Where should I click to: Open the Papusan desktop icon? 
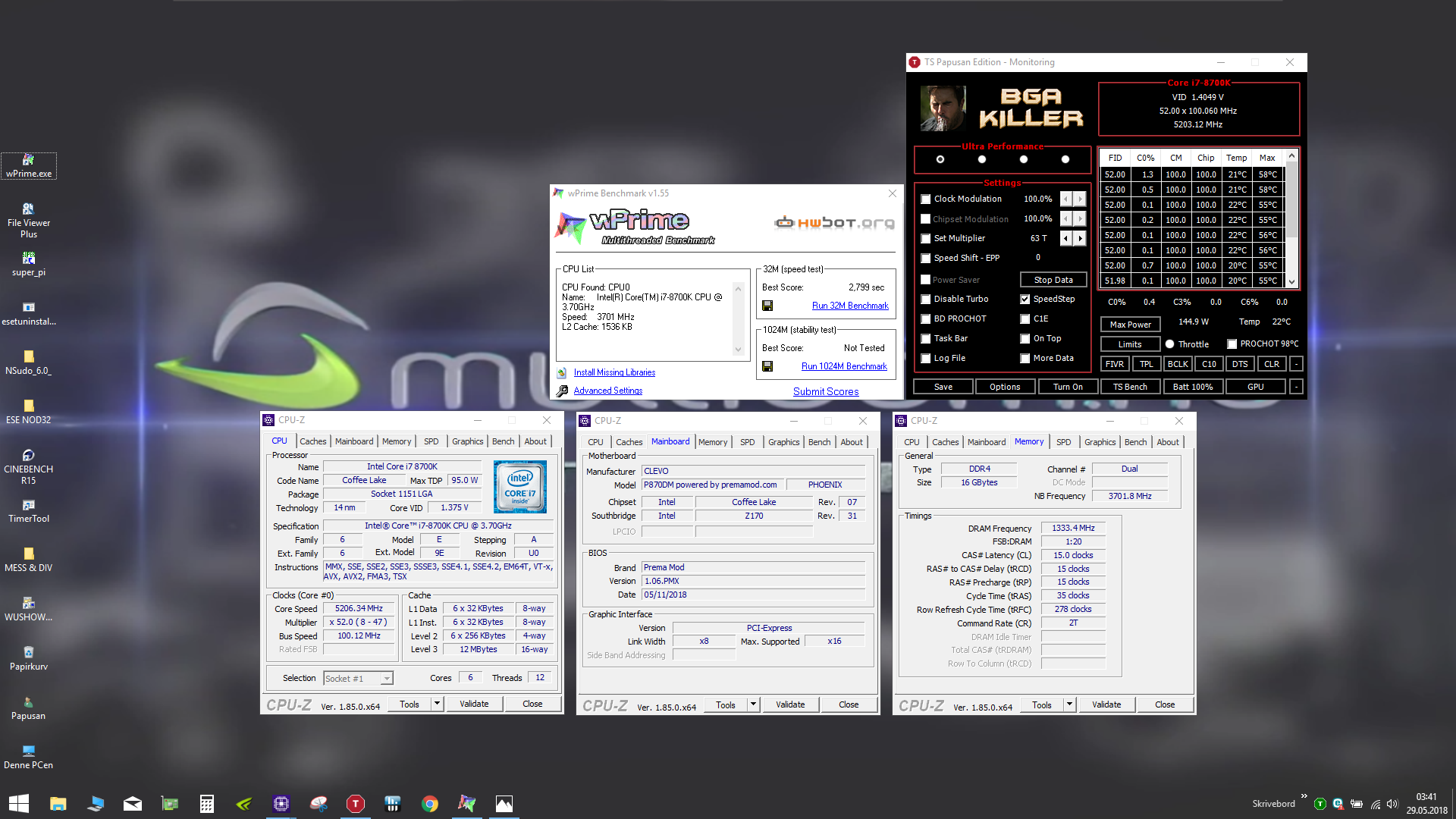click(x=29, y=708)
